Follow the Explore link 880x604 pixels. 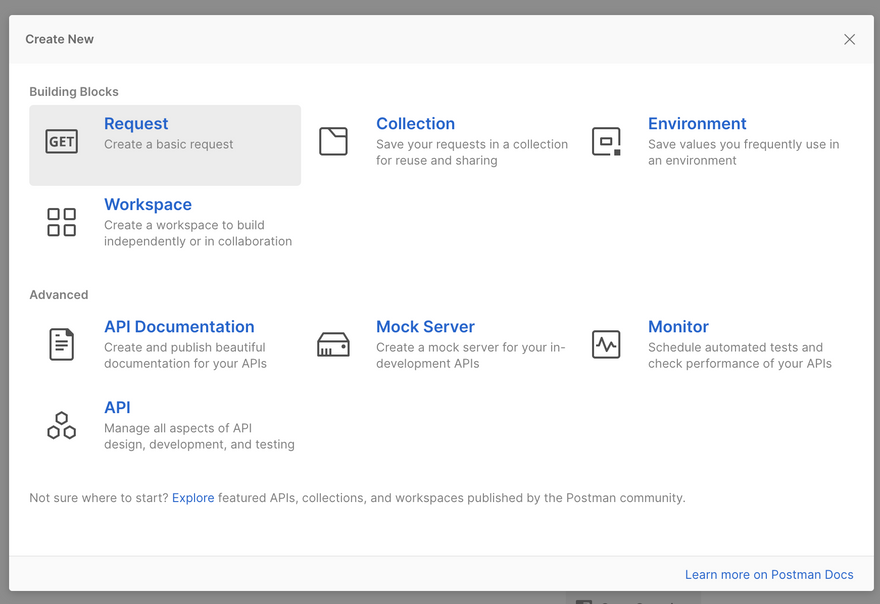193,498
